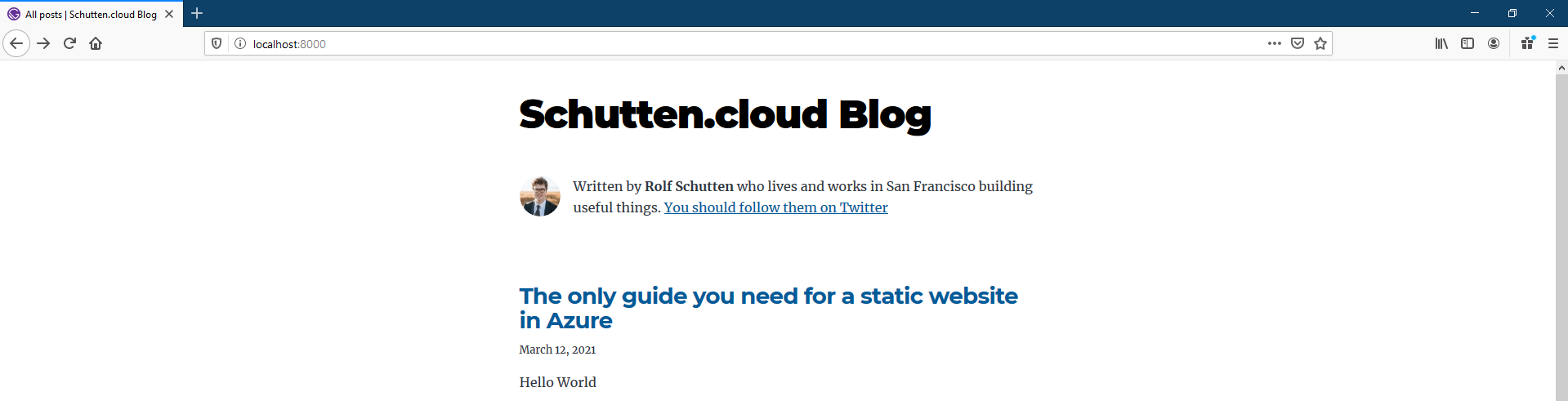This screenshot has height=401, width=1568.
Task: Bookmark this page with the star
Action: (1320, 43)
